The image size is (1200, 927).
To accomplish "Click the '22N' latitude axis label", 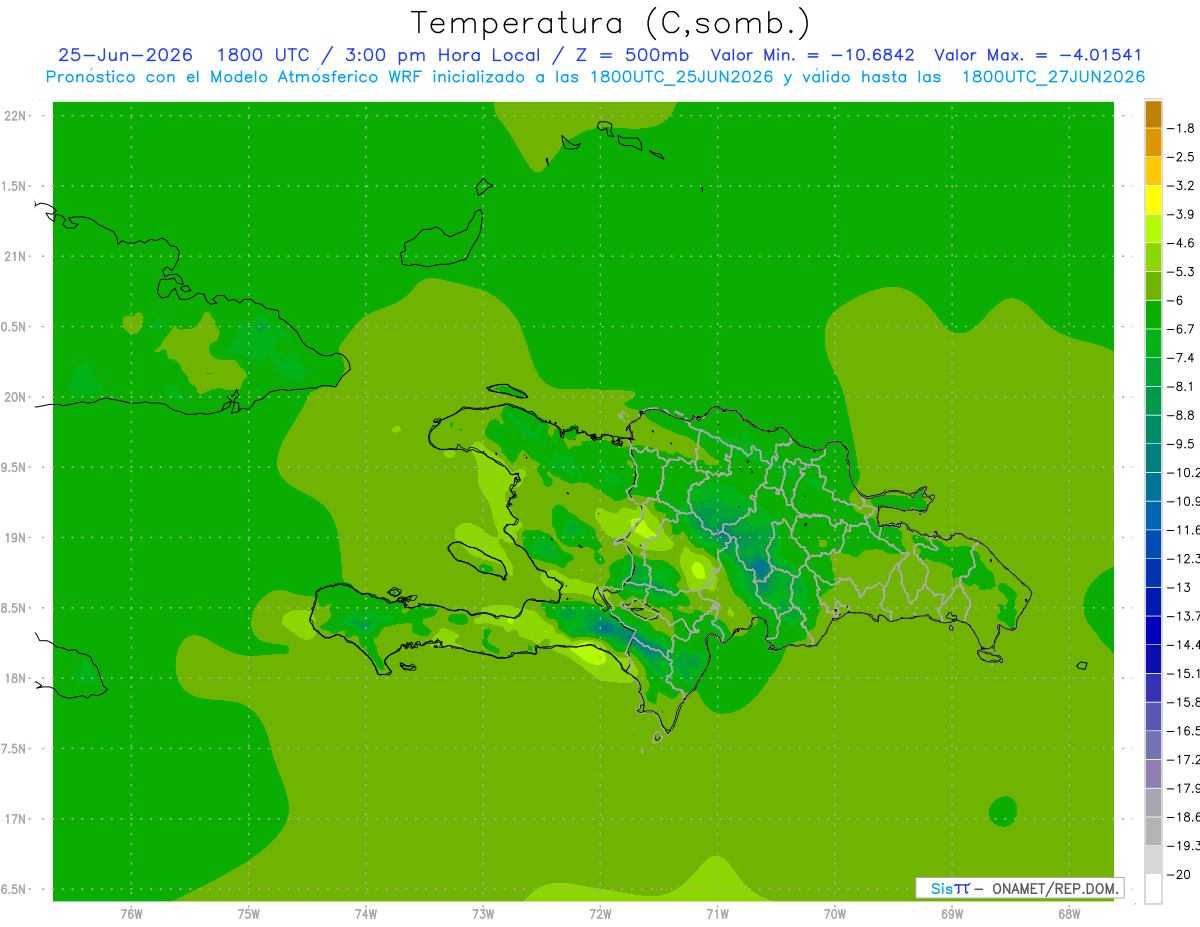I will pos(15,116).
